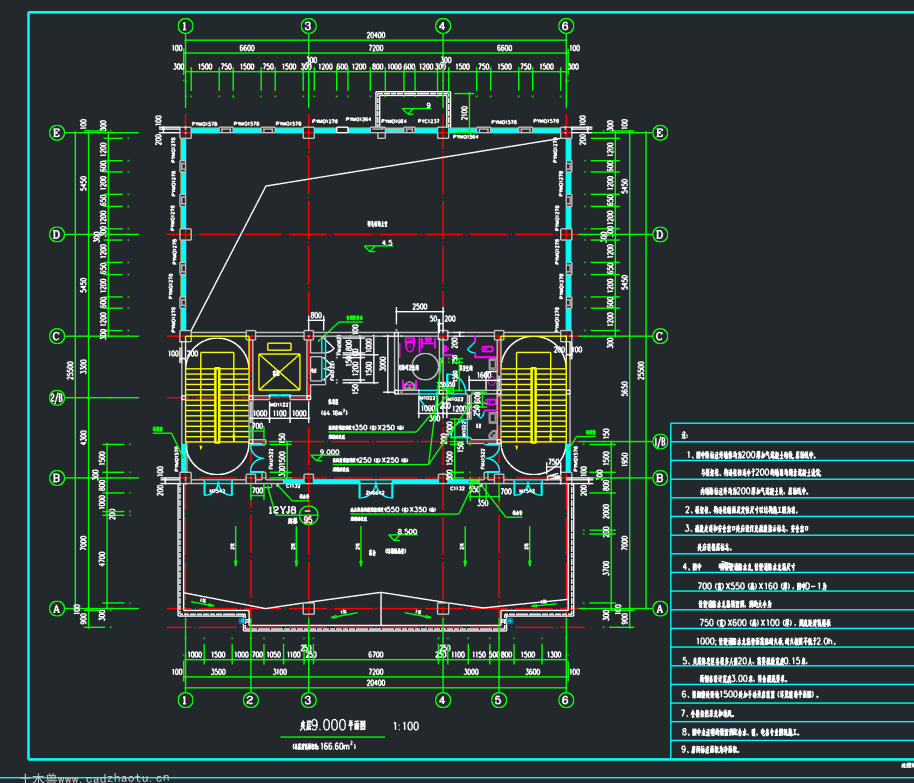Screen dimensions: 914x783
Task: Select the 64.18m² room area label
Action: tap(335, 413)
